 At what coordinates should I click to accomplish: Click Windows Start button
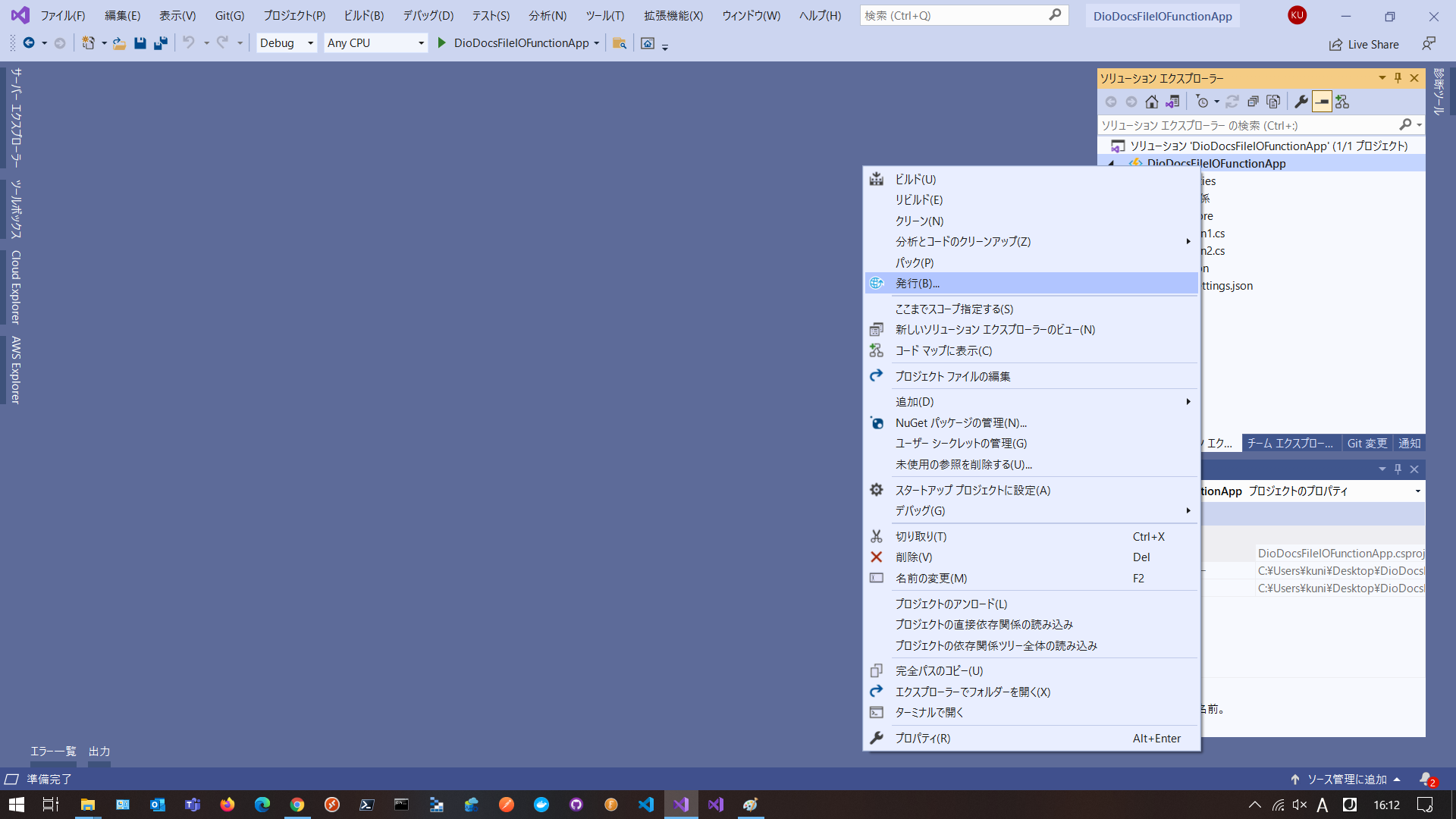pos(17,805)
